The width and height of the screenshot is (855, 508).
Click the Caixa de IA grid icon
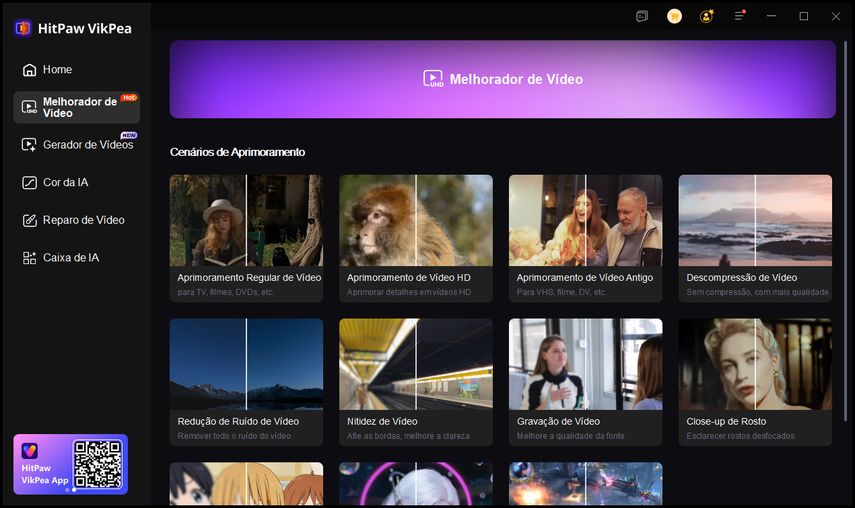point(29,258)
